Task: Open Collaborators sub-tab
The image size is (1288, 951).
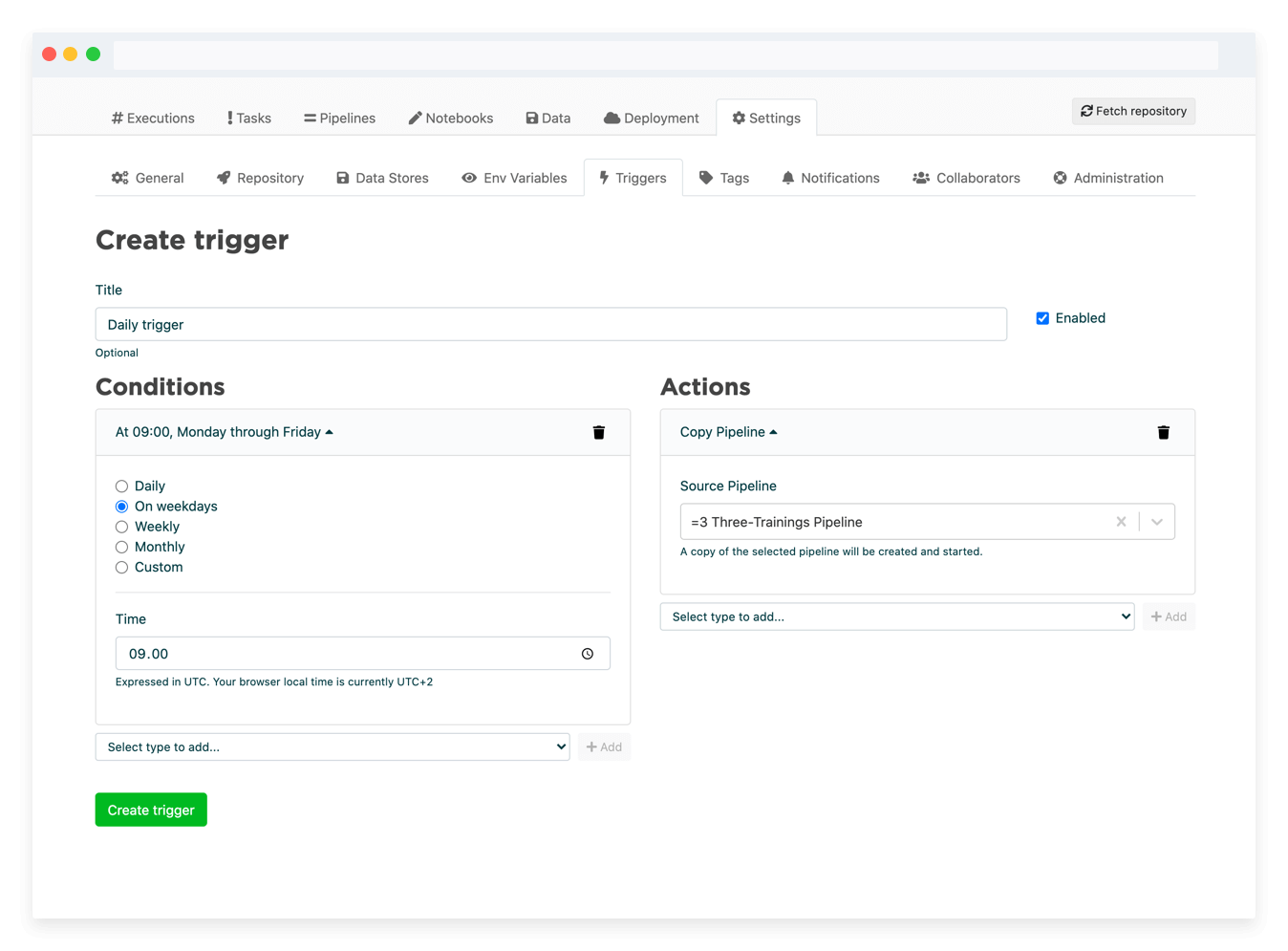Action: point(966,178)
